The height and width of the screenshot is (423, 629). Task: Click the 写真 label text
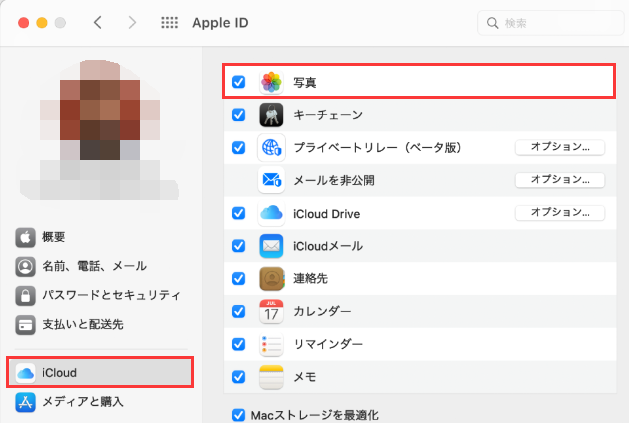[x=305, y=83]
